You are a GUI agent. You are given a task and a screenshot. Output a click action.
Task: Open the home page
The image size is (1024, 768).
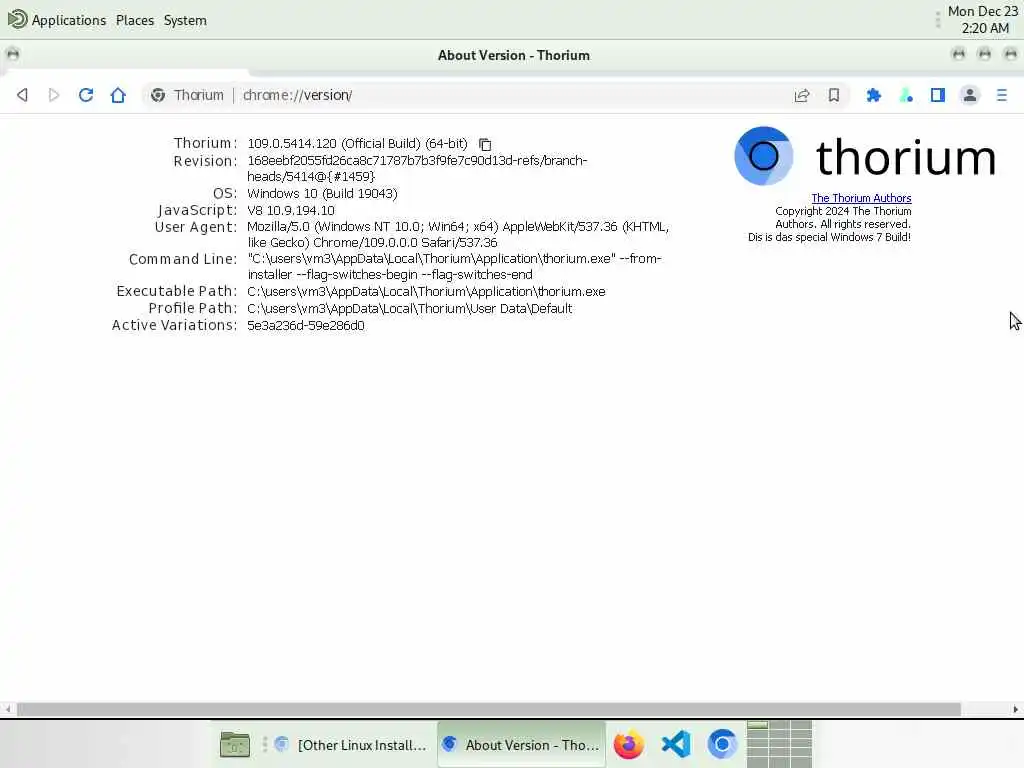click(x=118, y=95)
